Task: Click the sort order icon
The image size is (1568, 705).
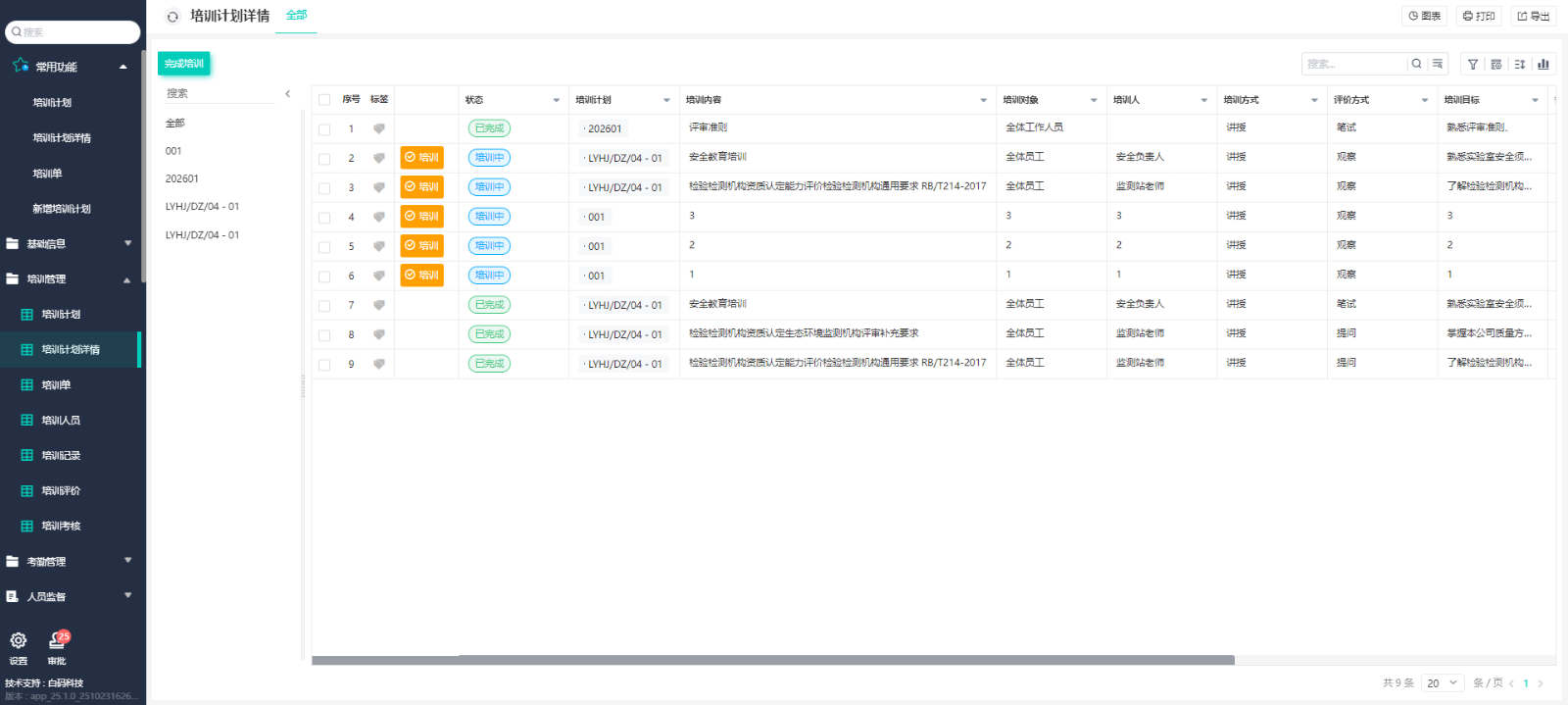Action: [1520, 64]
